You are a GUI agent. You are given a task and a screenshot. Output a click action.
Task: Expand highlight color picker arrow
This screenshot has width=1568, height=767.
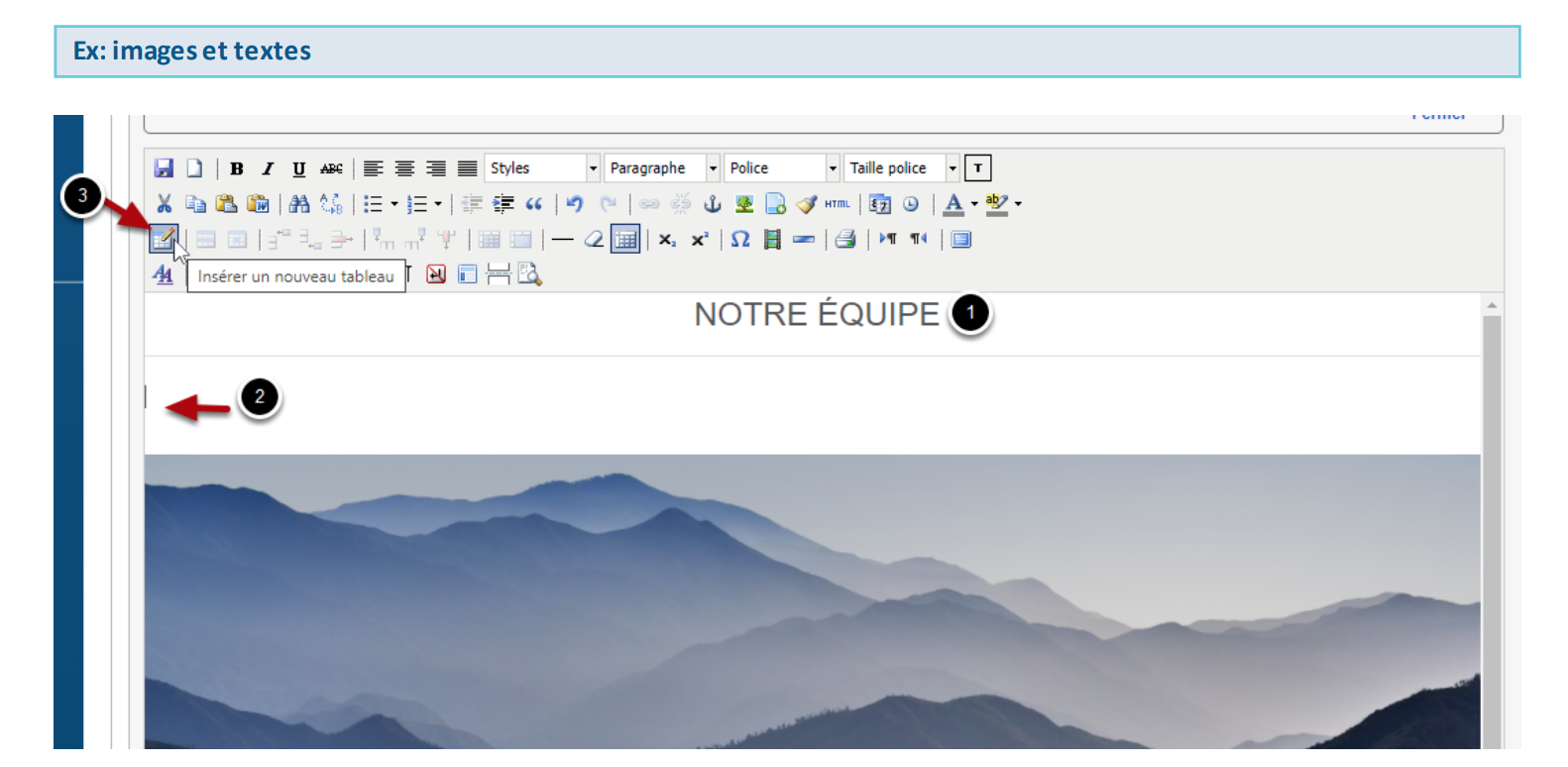(x=1018, y=204)
